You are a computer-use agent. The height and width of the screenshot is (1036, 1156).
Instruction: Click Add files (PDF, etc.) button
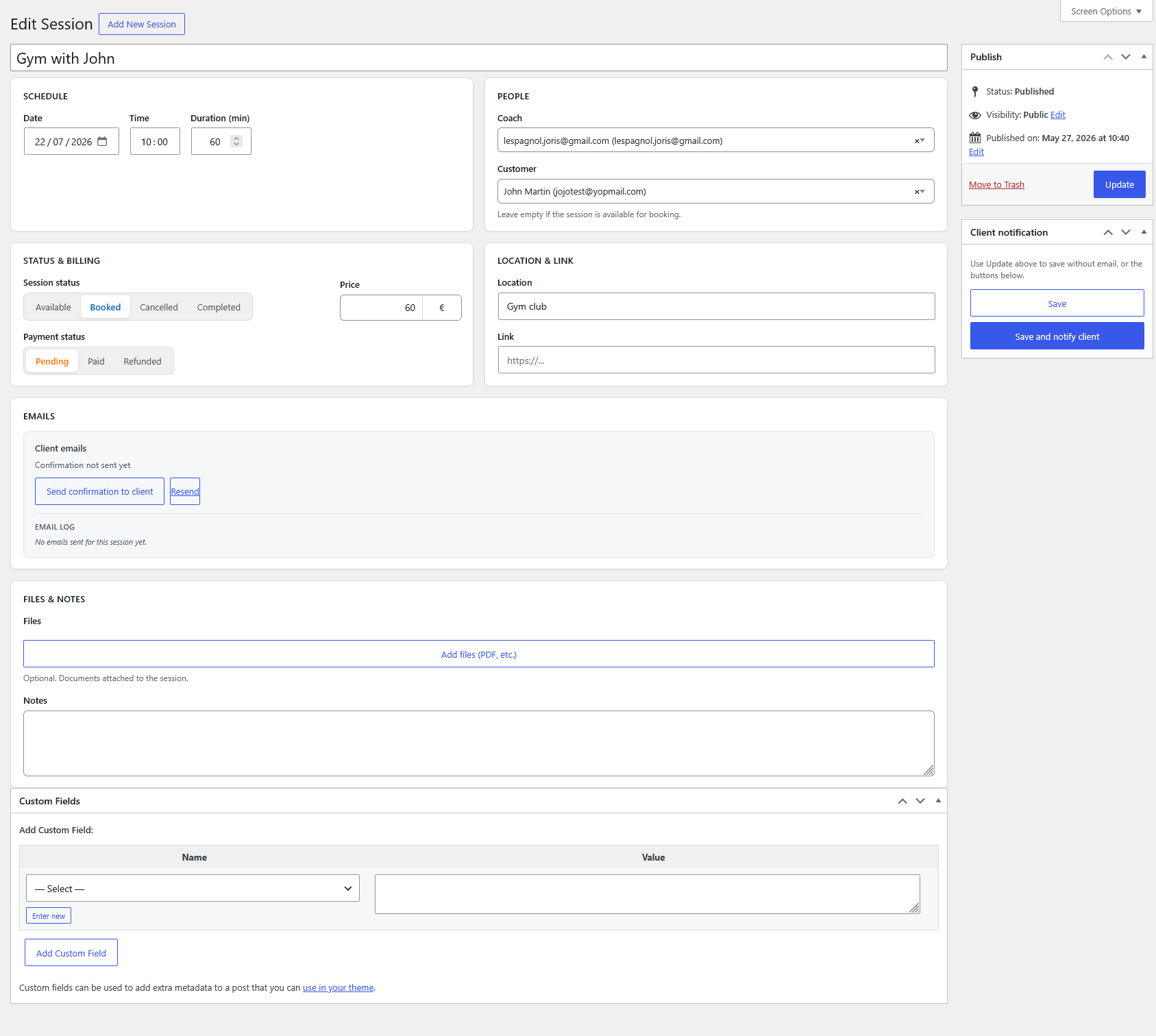478,654
